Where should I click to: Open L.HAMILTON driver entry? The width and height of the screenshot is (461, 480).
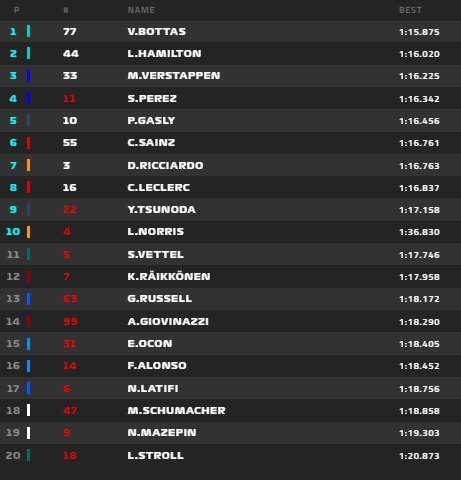point(164,53)
